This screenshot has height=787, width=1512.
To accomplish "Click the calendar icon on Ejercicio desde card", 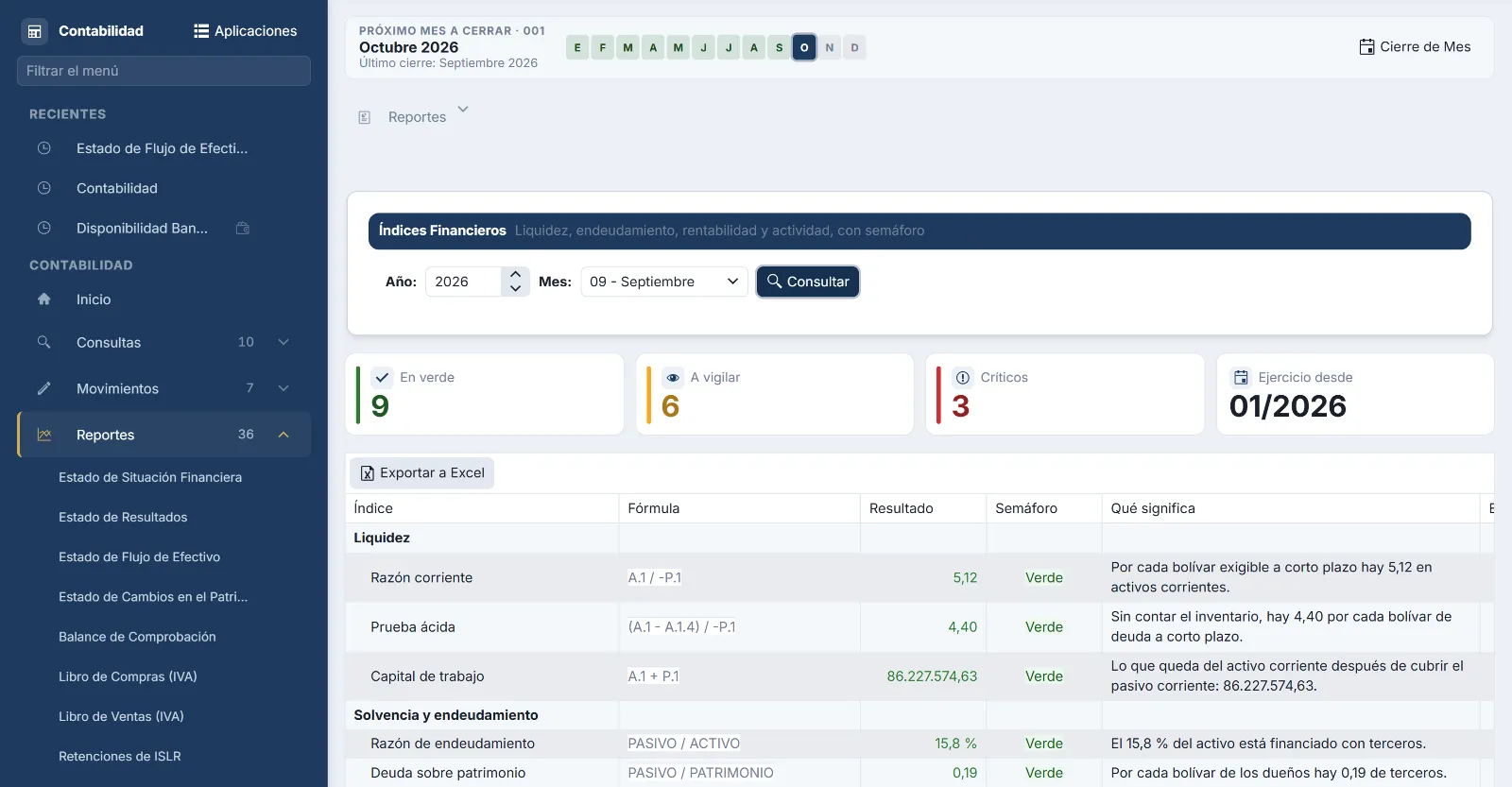I will point(1241,377).
